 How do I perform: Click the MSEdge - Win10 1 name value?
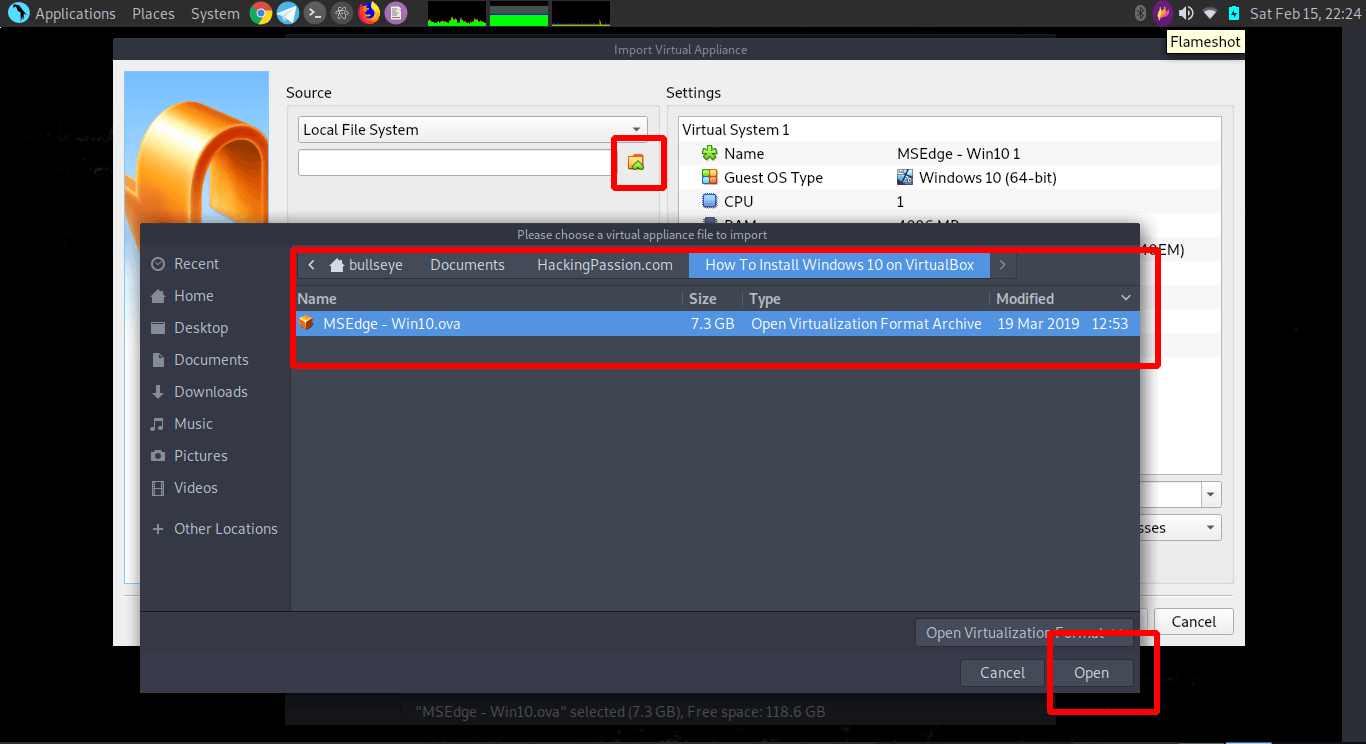point(959,153)
